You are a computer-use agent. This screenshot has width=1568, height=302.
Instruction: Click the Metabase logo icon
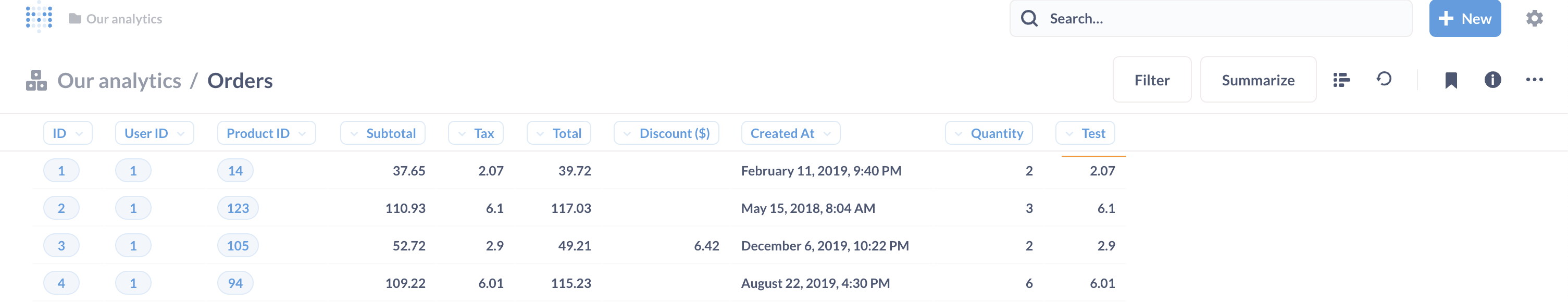(x=39, y=18)
